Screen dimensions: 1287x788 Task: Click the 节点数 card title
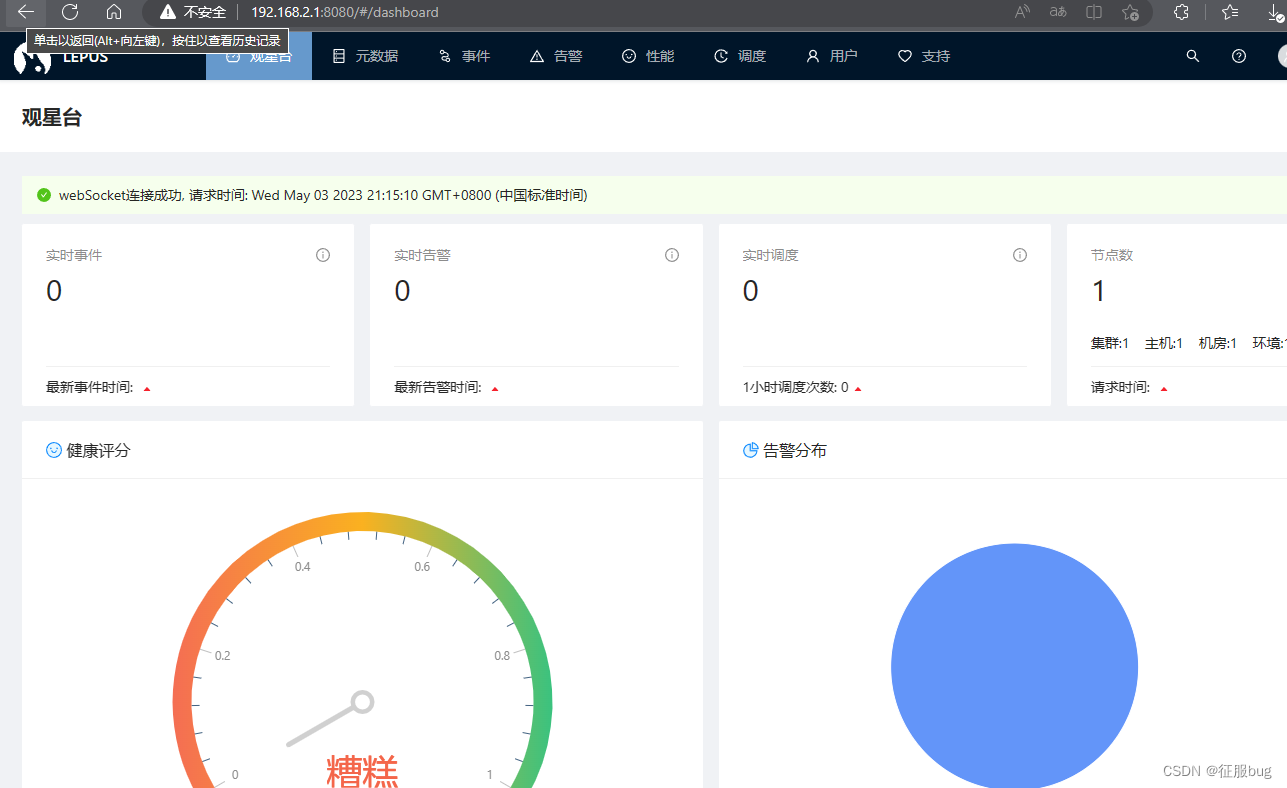(1112, 255)
